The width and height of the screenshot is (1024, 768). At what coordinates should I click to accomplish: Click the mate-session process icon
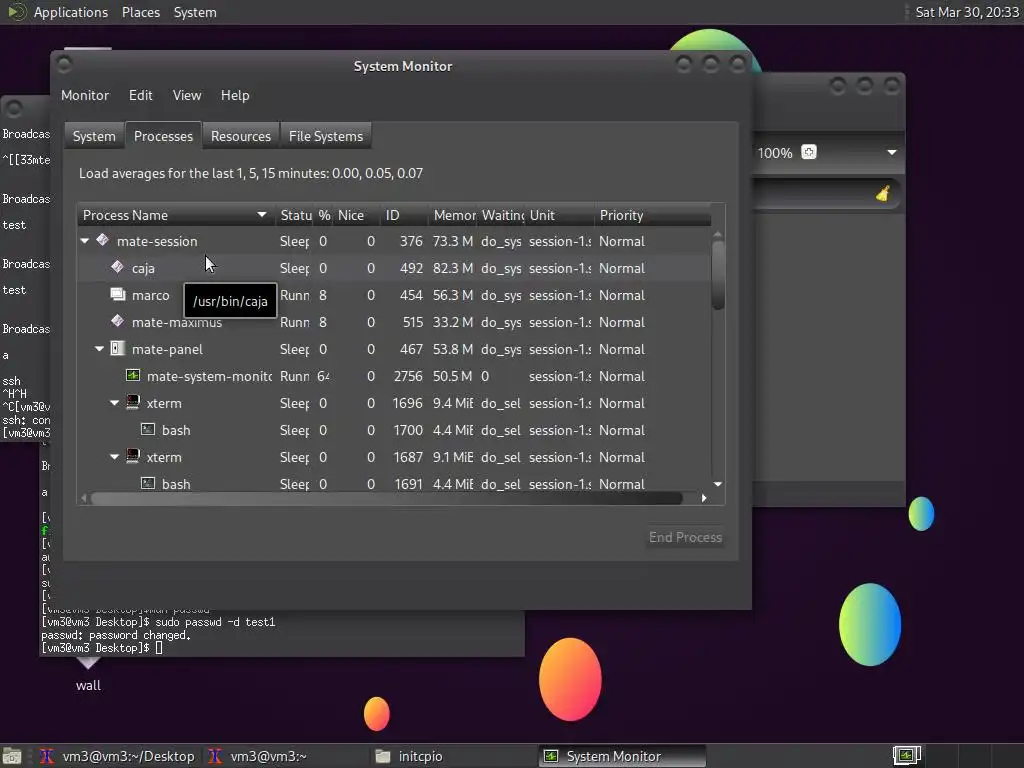click(x=103, y=240)
